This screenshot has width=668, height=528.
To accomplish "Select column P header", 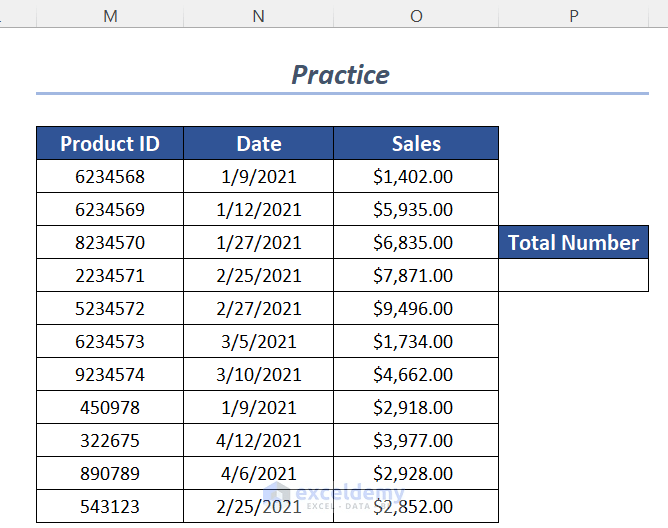I will click(x=573, y=15).
